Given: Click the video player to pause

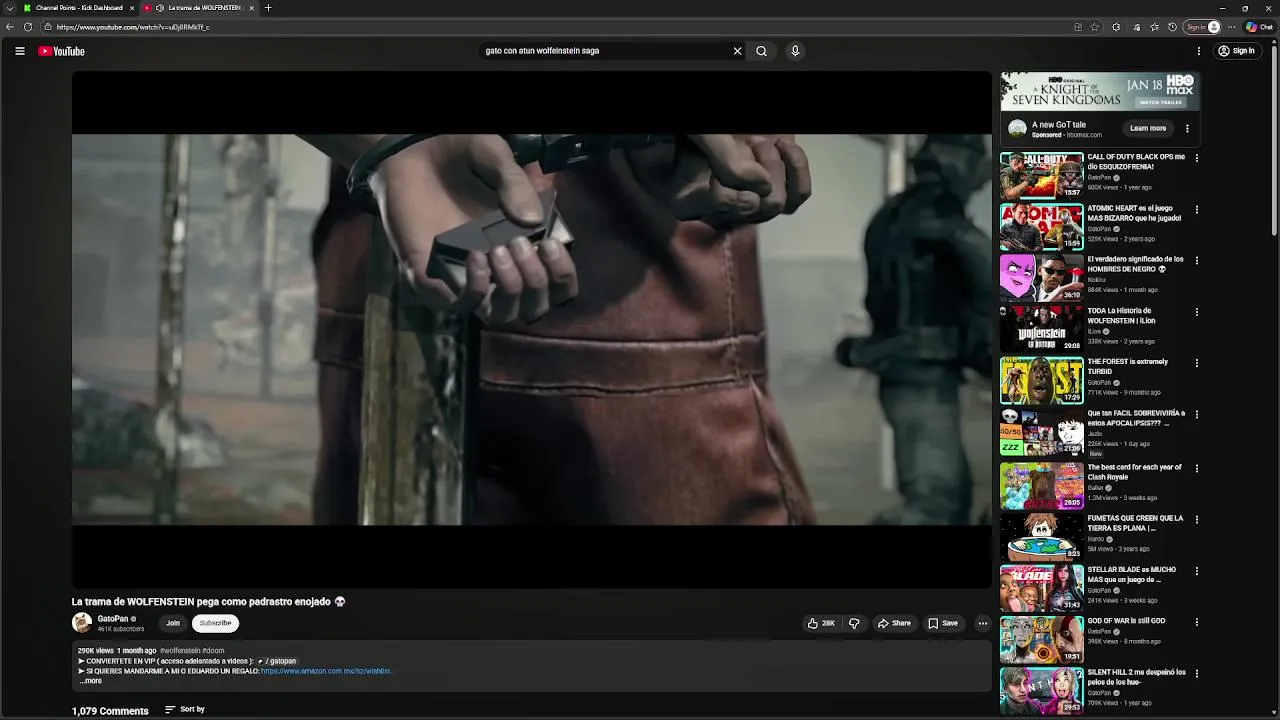Looking at the screenshot, I should pos(531,329).
